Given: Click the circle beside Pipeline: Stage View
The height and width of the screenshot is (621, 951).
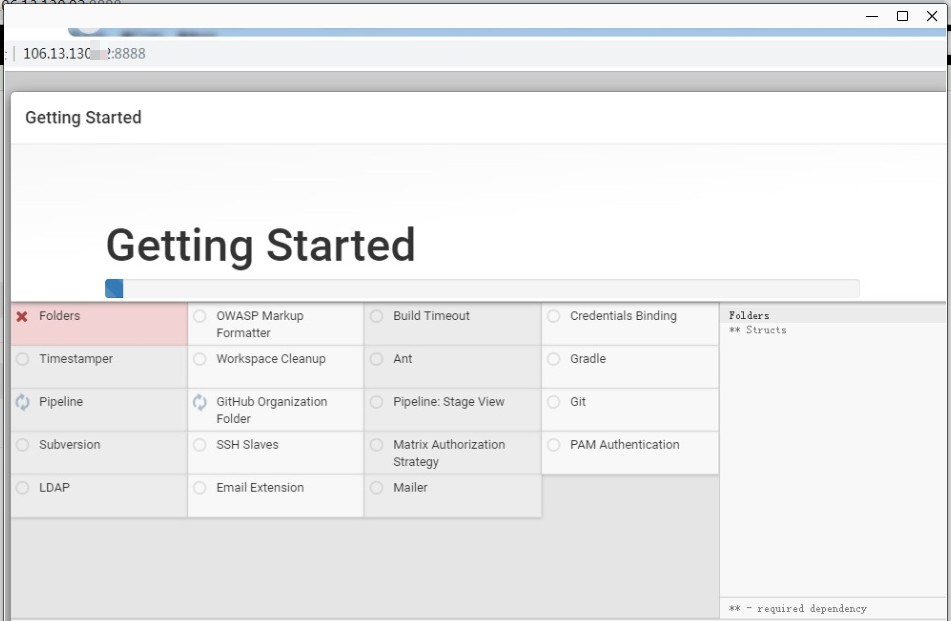Looking at the screenshot, I should (377, 402).
